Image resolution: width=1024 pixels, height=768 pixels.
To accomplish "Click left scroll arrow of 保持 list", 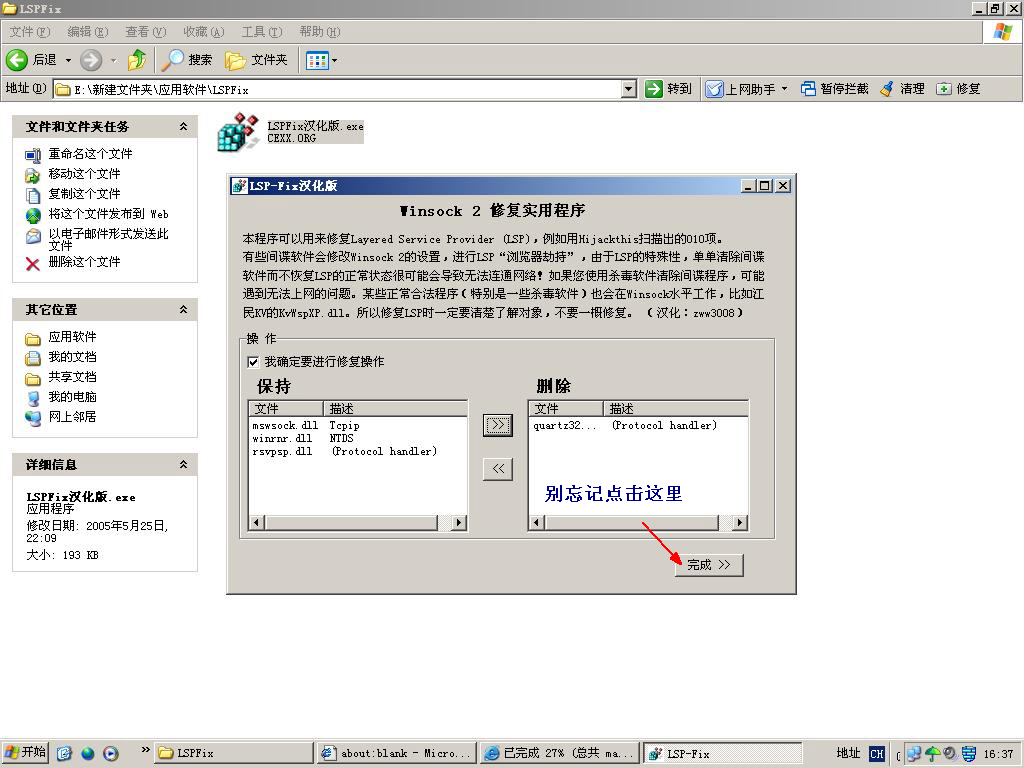I will click(x=257, y=522).
